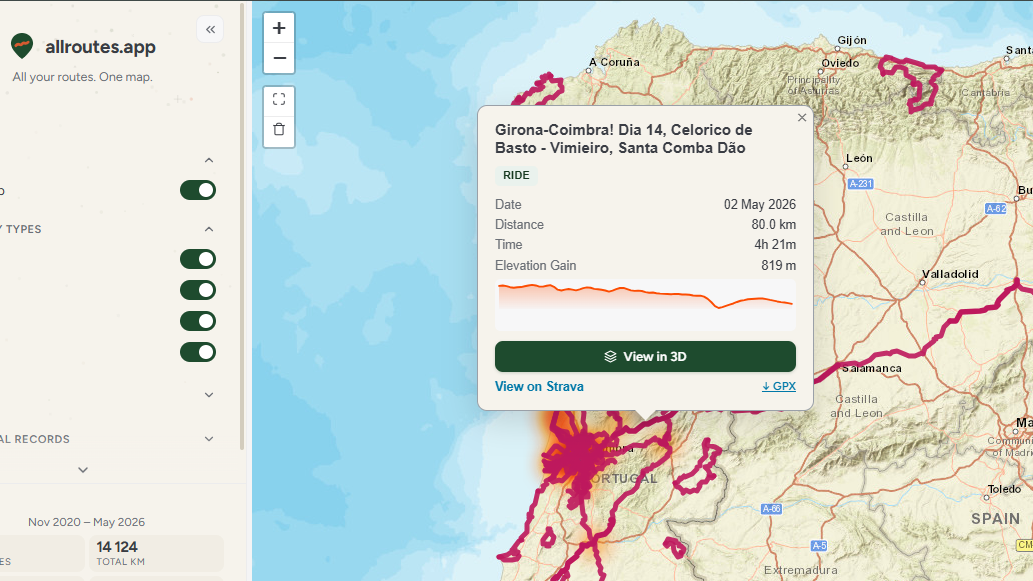Toggle first activity type switch
1033x581 pixels.
tap(198, 259)
